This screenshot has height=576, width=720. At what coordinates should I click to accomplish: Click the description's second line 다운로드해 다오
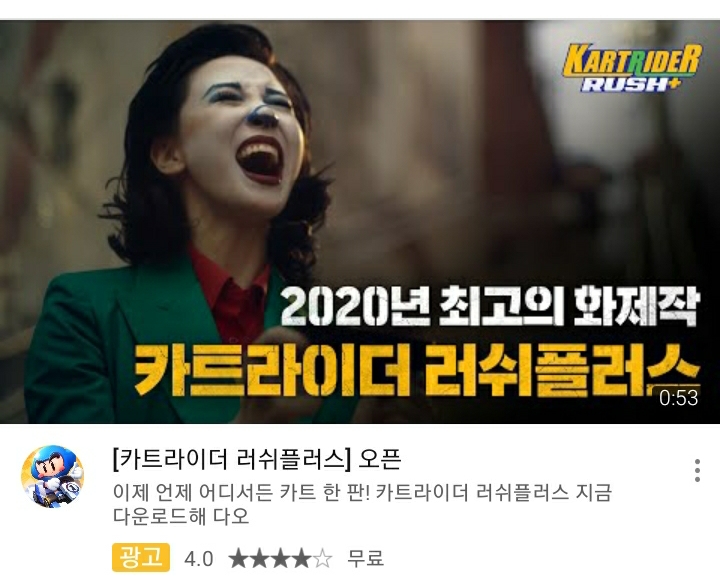pos(181,516)
